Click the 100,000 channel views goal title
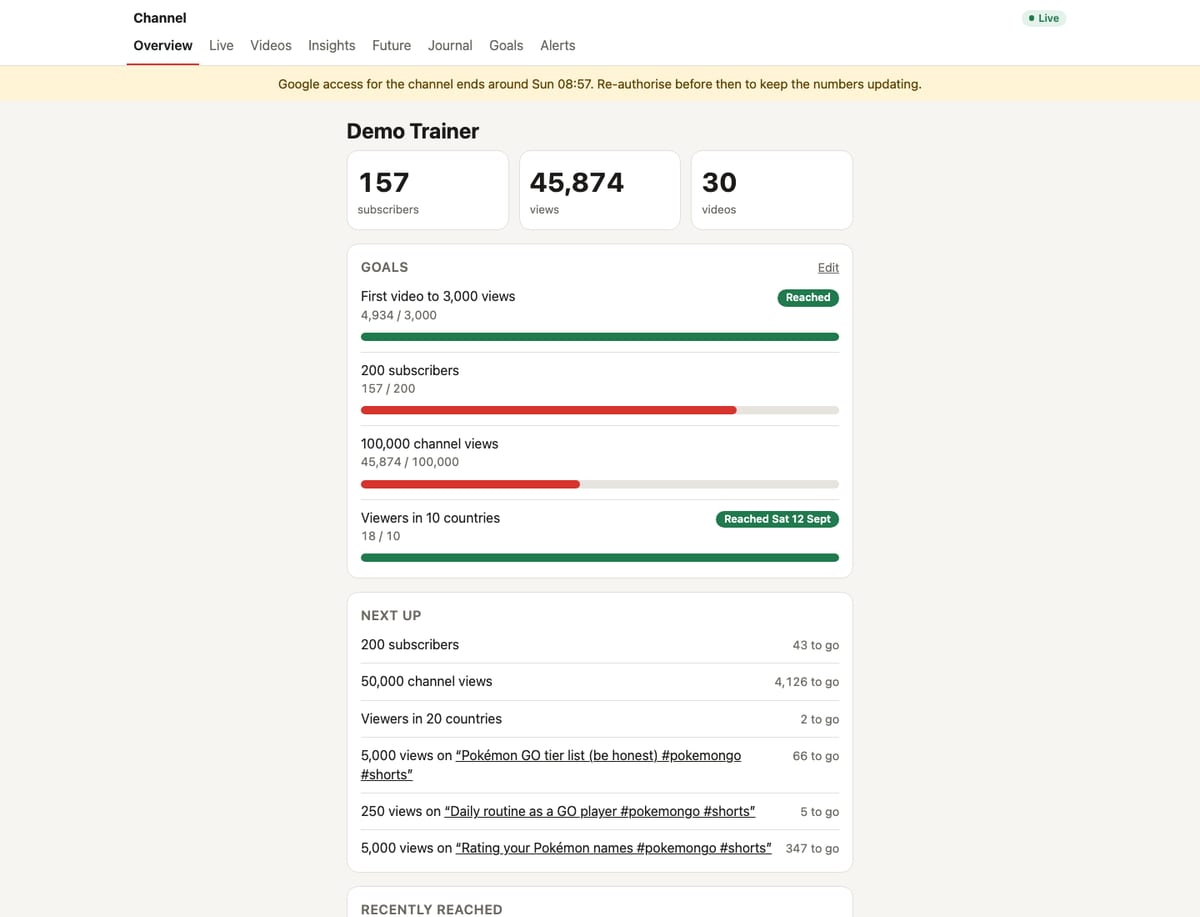Image resolution: width=1200 pixels, height=917 pixels. pos(429,444)
